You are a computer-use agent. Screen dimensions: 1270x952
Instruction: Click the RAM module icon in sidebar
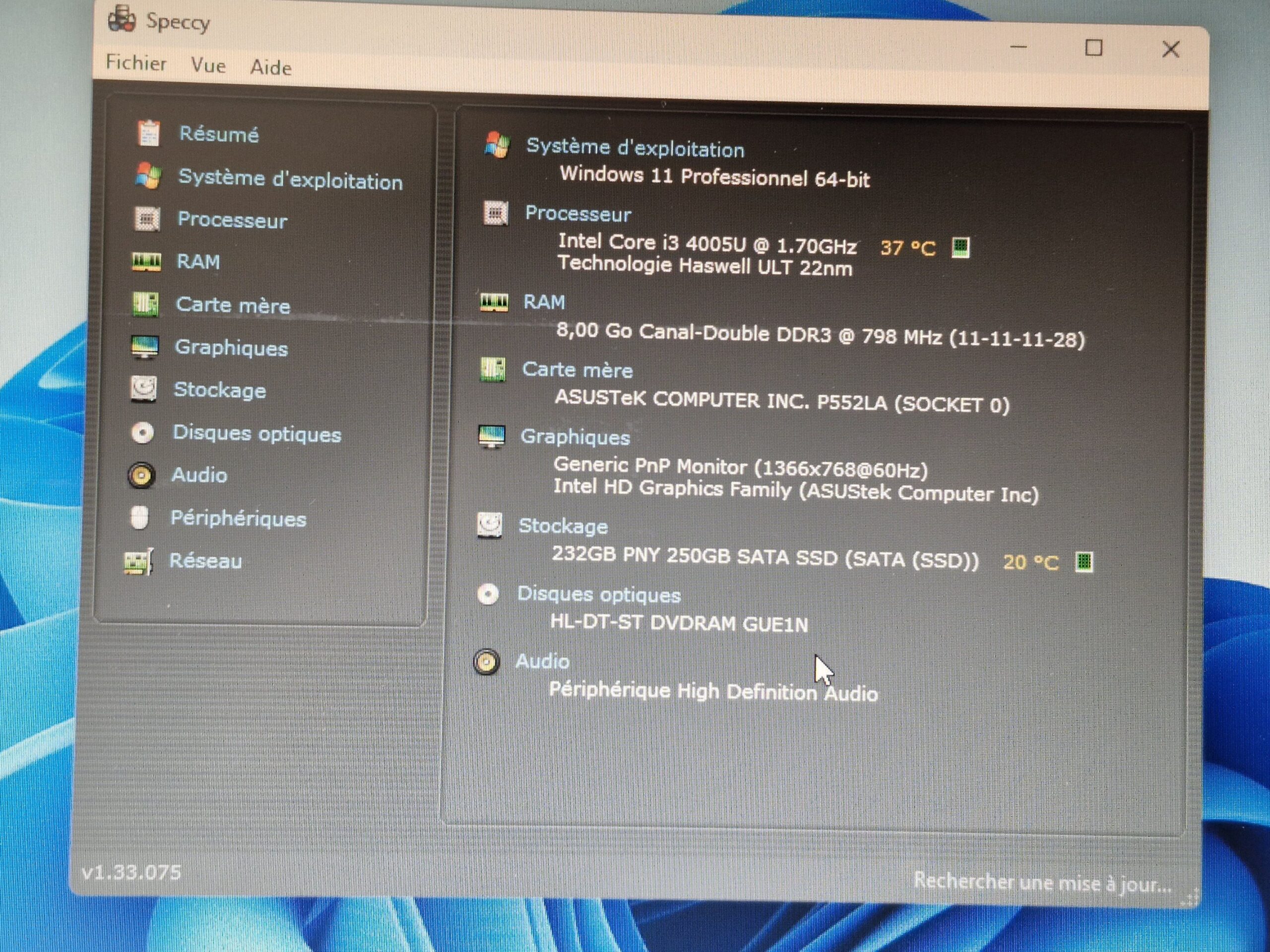pos(146,262)
